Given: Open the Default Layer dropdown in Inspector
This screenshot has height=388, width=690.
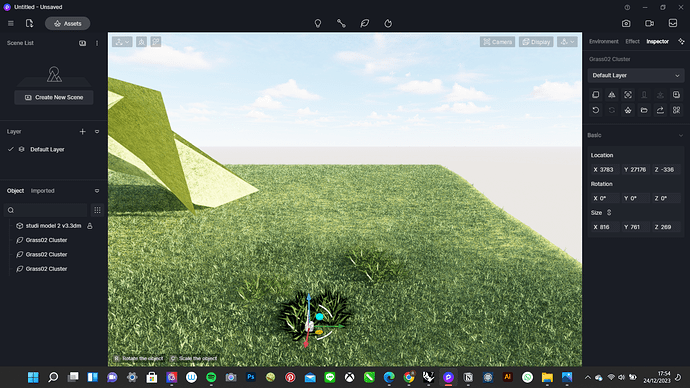Looking at the screenshot, I should [x=636, y=75].
